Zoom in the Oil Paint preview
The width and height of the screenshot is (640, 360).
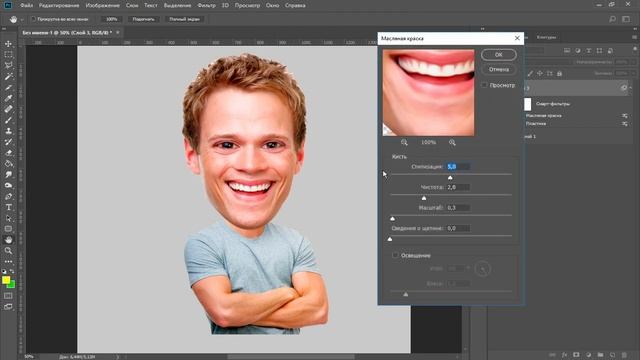coord(452,142)
